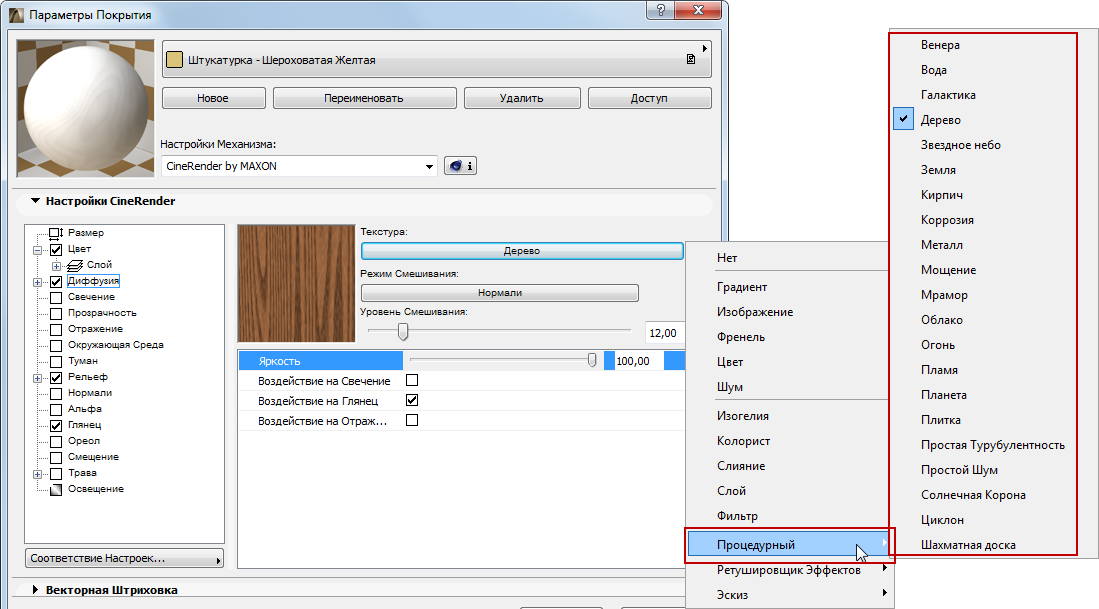The width and height of the screenshot is (1099, 609).
Task: Select Фильтр in texture menu
Action: click(x=737, y=516)
